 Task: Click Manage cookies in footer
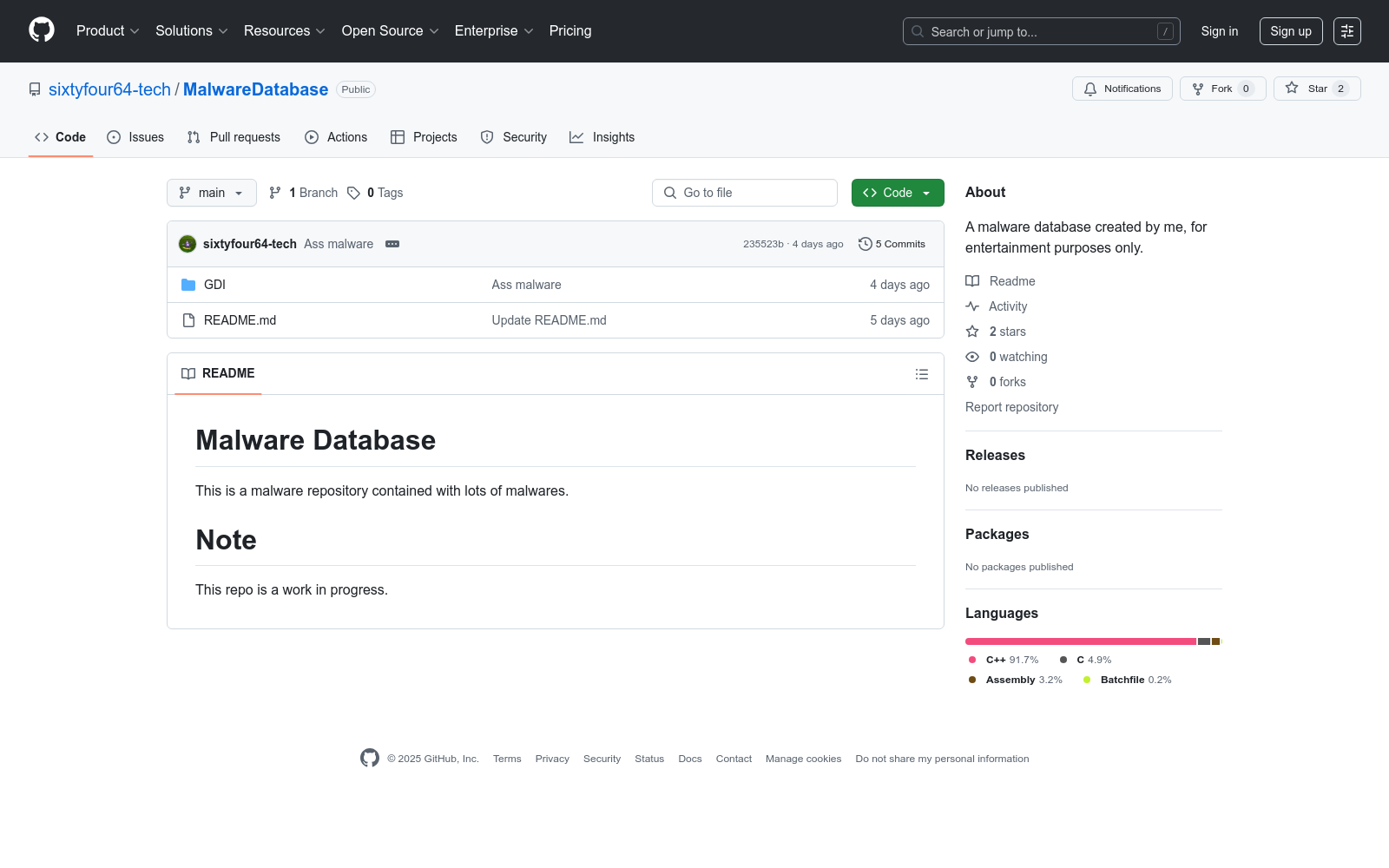pos(804,759)
